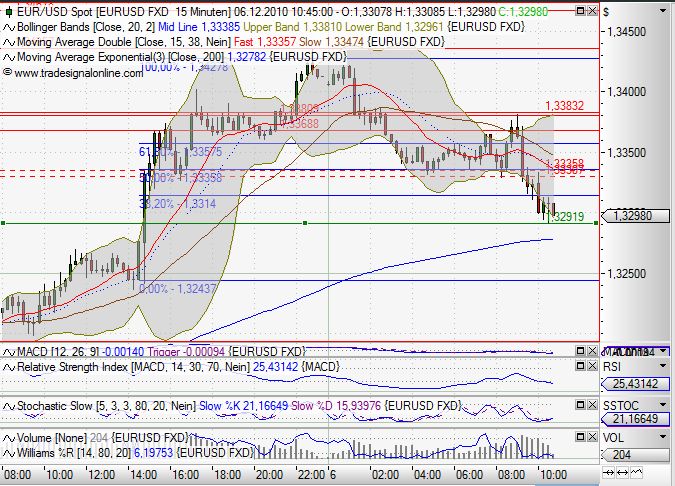Click the green 1,32919 level label
The image size is (675, 486).
click(x=568, y=217)
